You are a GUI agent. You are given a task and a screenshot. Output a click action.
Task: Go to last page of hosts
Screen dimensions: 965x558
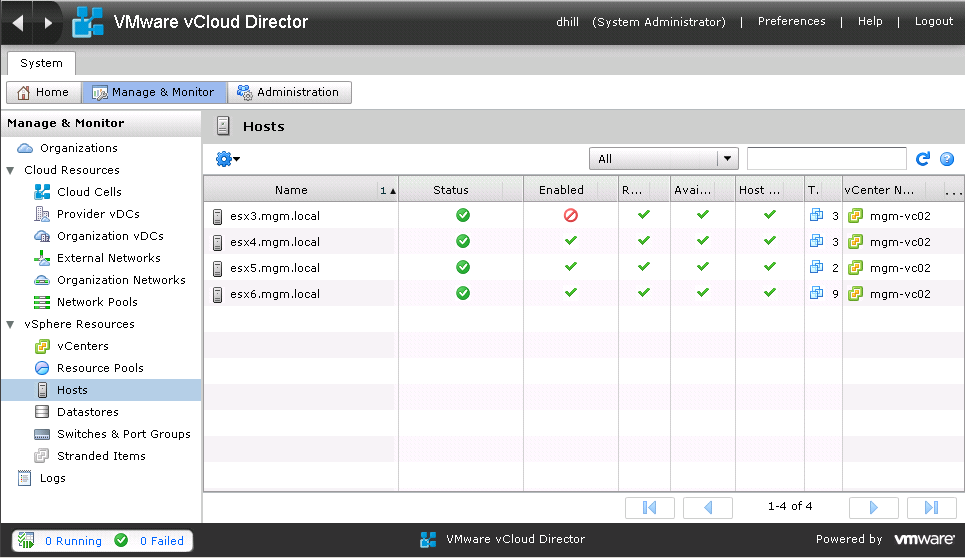tap(932, 508)
